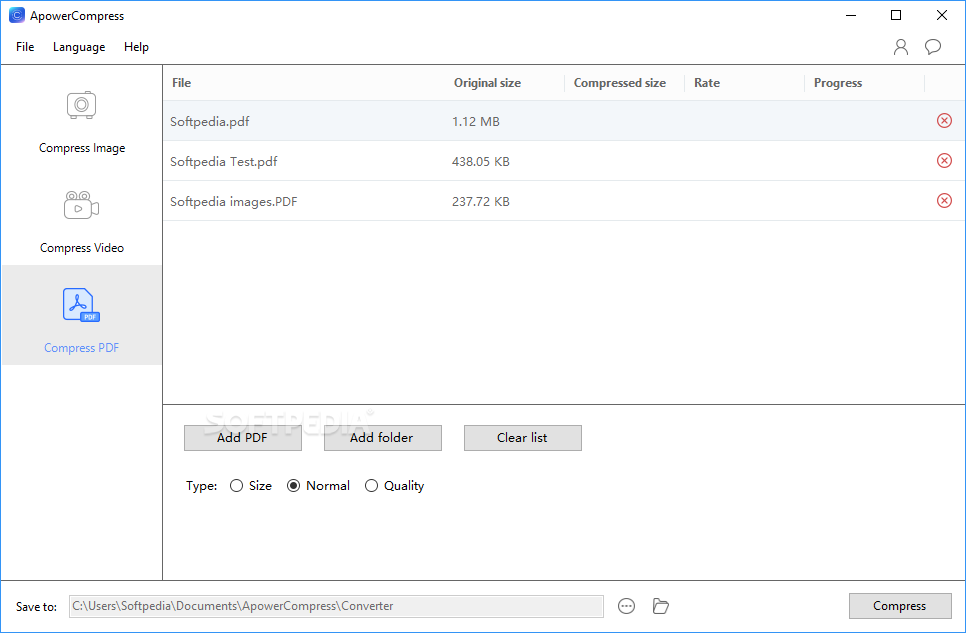Choose the Size compression type
This screenshot has height=633, width=966.
(237, 486)
